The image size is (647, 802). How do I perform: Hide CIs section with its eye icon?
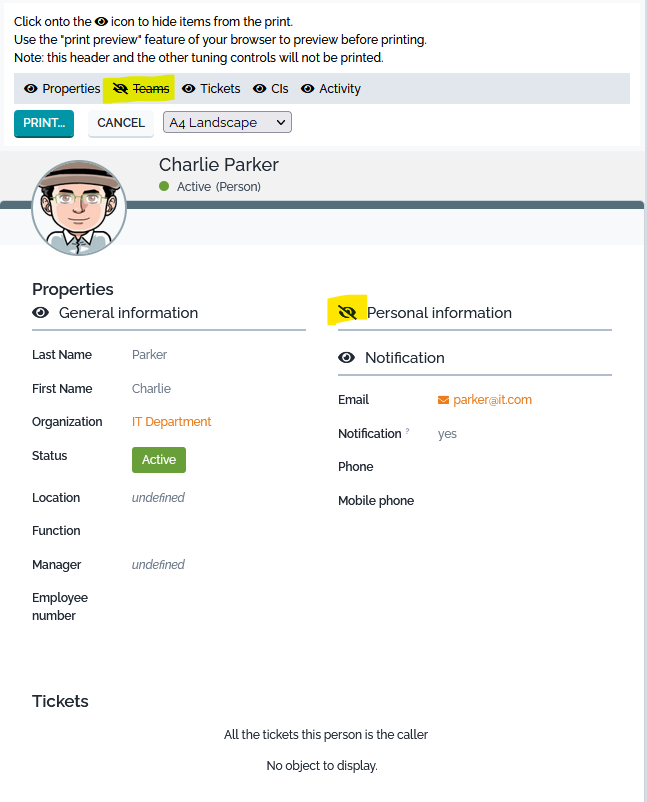click(x=259, y=89)
